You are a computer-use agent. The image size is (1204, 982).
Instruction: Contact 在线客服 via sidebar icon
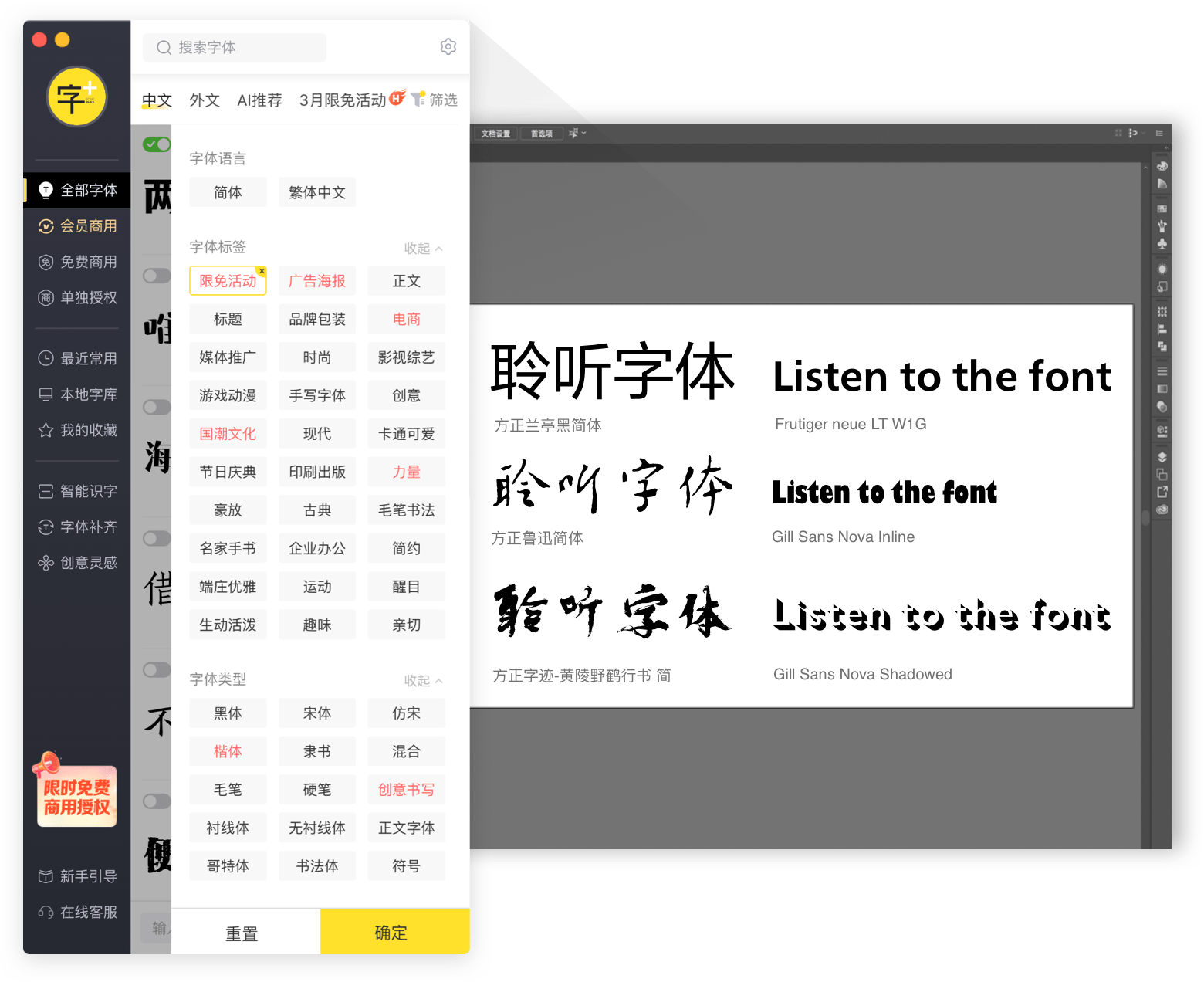point(76,912)
